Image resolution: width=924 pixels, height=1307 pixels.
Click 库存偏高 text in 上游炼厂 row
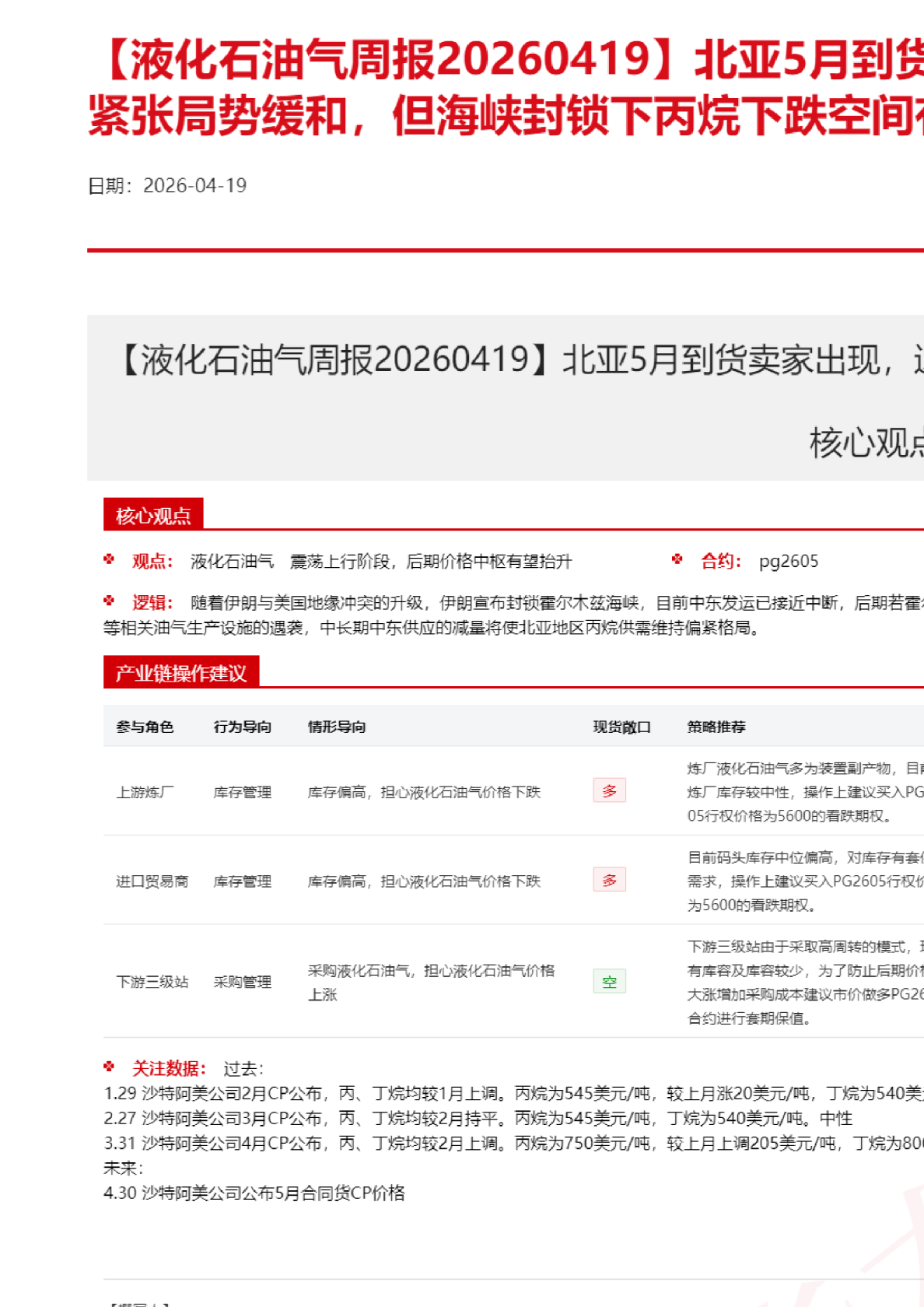424,792
